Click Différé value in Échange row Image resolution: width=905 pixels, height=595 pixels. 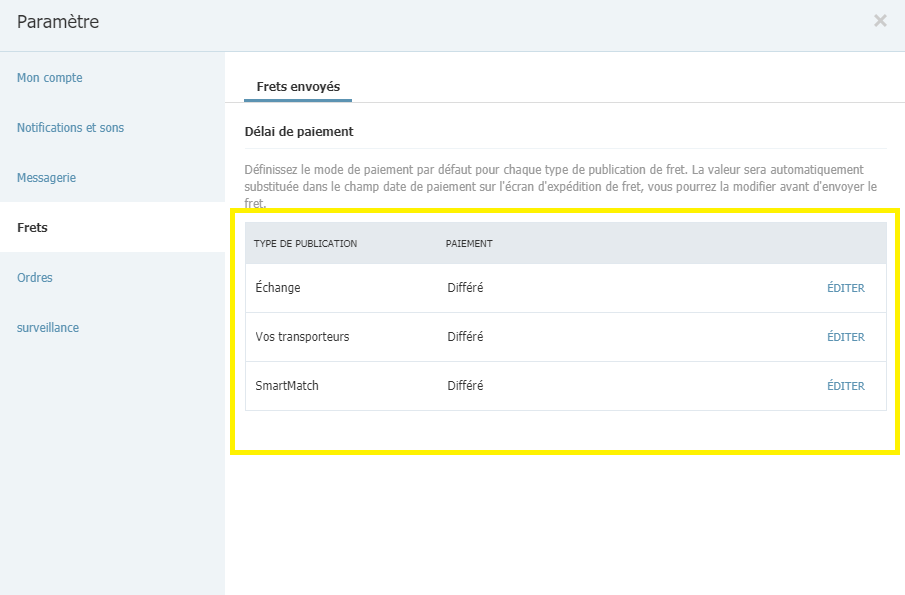coord(465,287)
